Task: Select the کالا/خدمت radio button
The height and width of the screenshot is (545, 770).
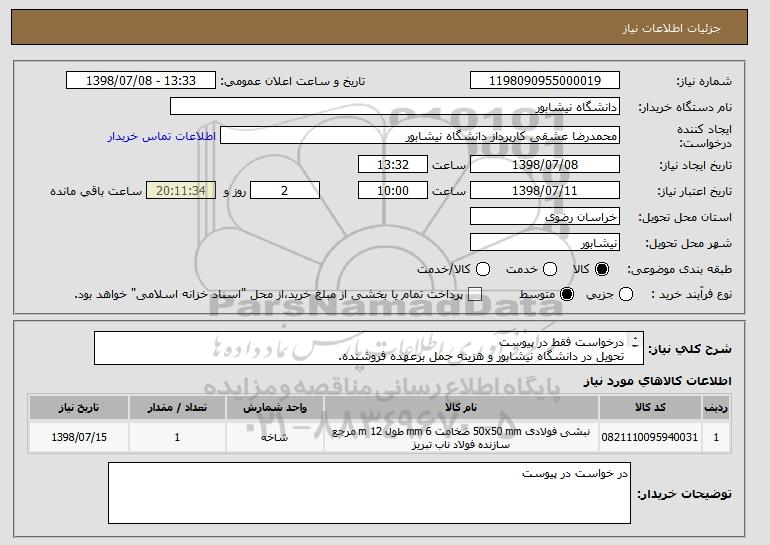Action: [x=483, y=269]
